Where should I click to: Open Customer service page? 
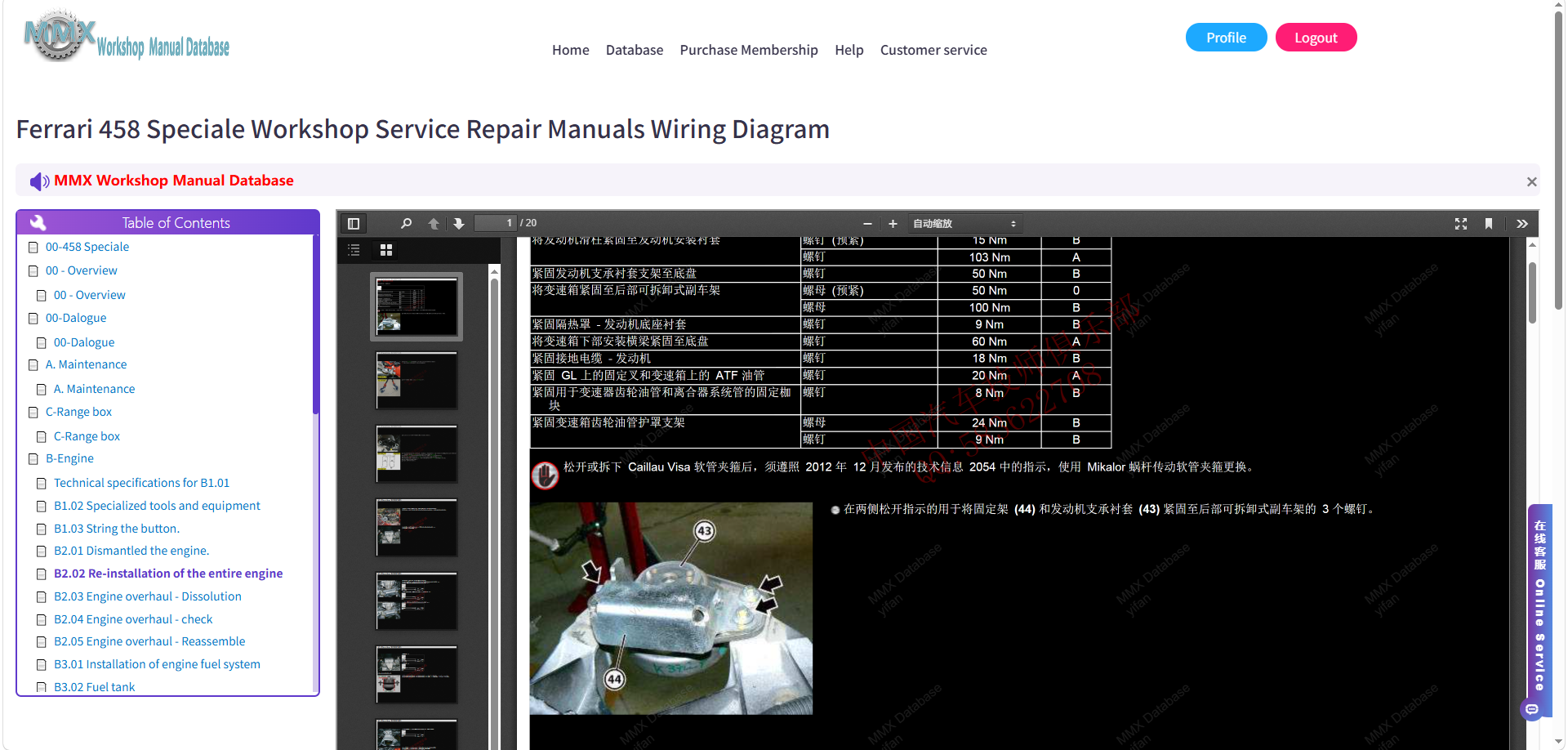(x=933, y=50)
